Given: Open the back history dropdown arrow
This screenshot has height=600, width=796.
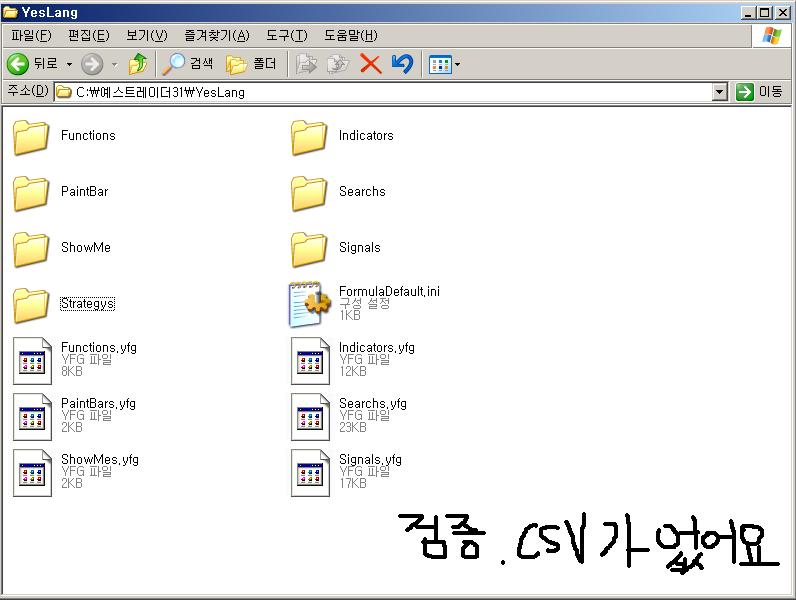Looking at the screenshot, I should click(x=70, y=64).
